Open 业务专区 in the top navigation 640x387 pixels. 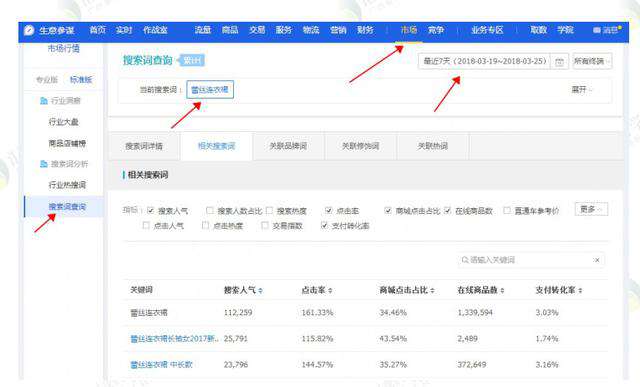coord(487,30)
